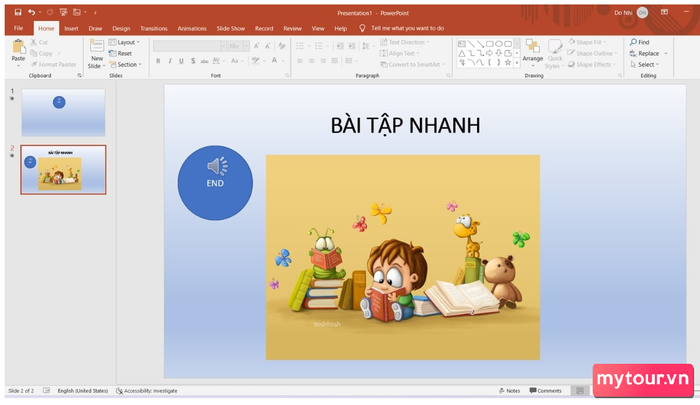Pick the right arrow shape
Image resolution: width=700 pixels, height=405 pixels.
[x=490, y=53]
